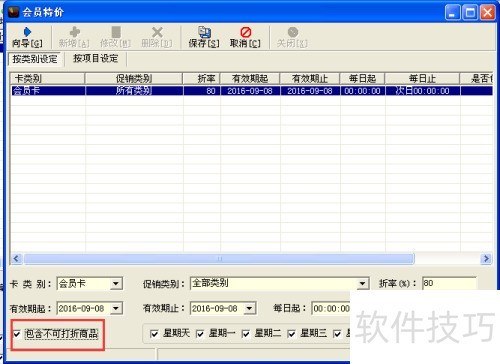
Task: Open the 向导[G] wizard toolbar icon
Action: click(x=27, y=37)
